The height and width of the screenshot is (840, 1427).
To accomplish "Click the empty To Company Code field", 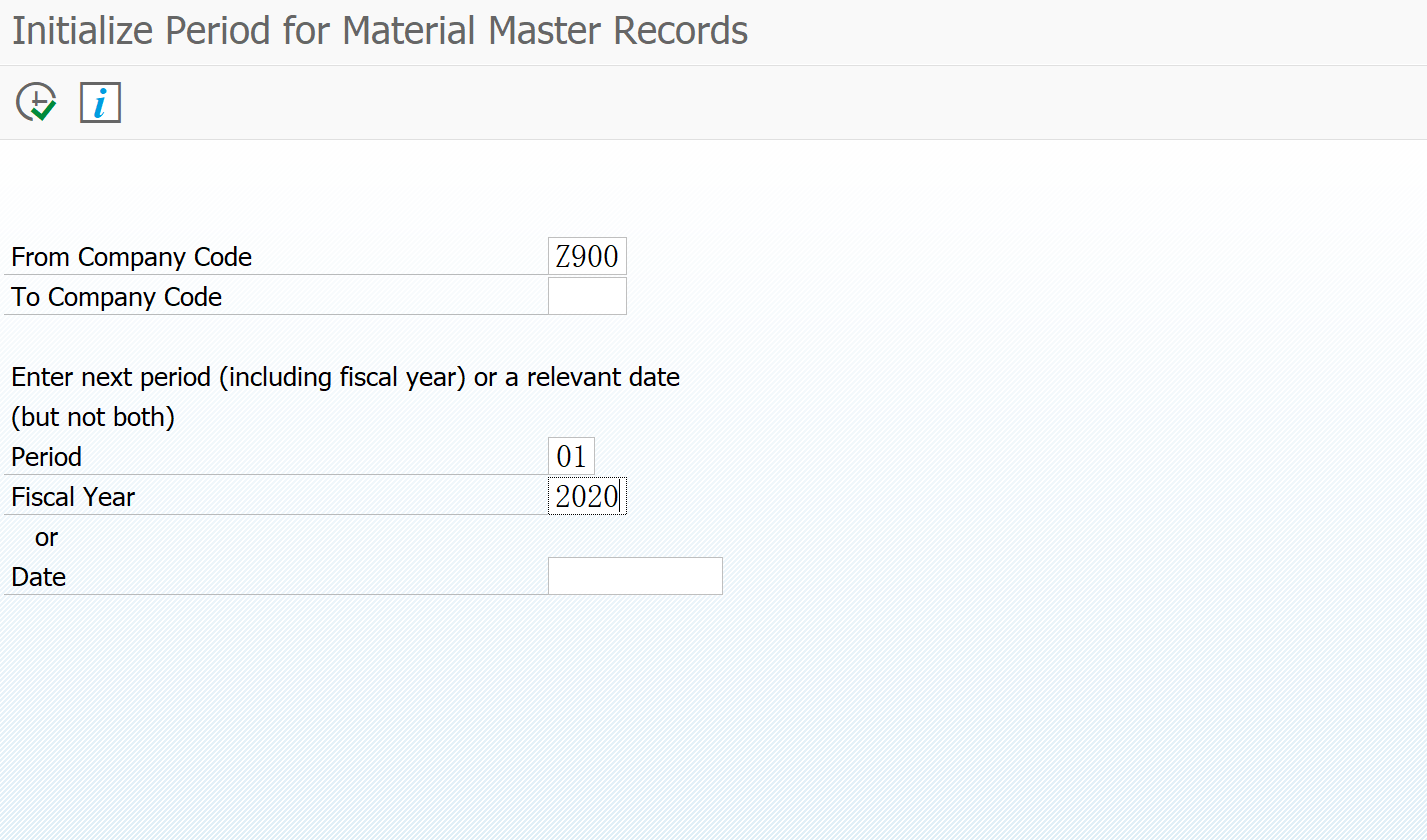I will pyautogui.click(x=586, y=295).
